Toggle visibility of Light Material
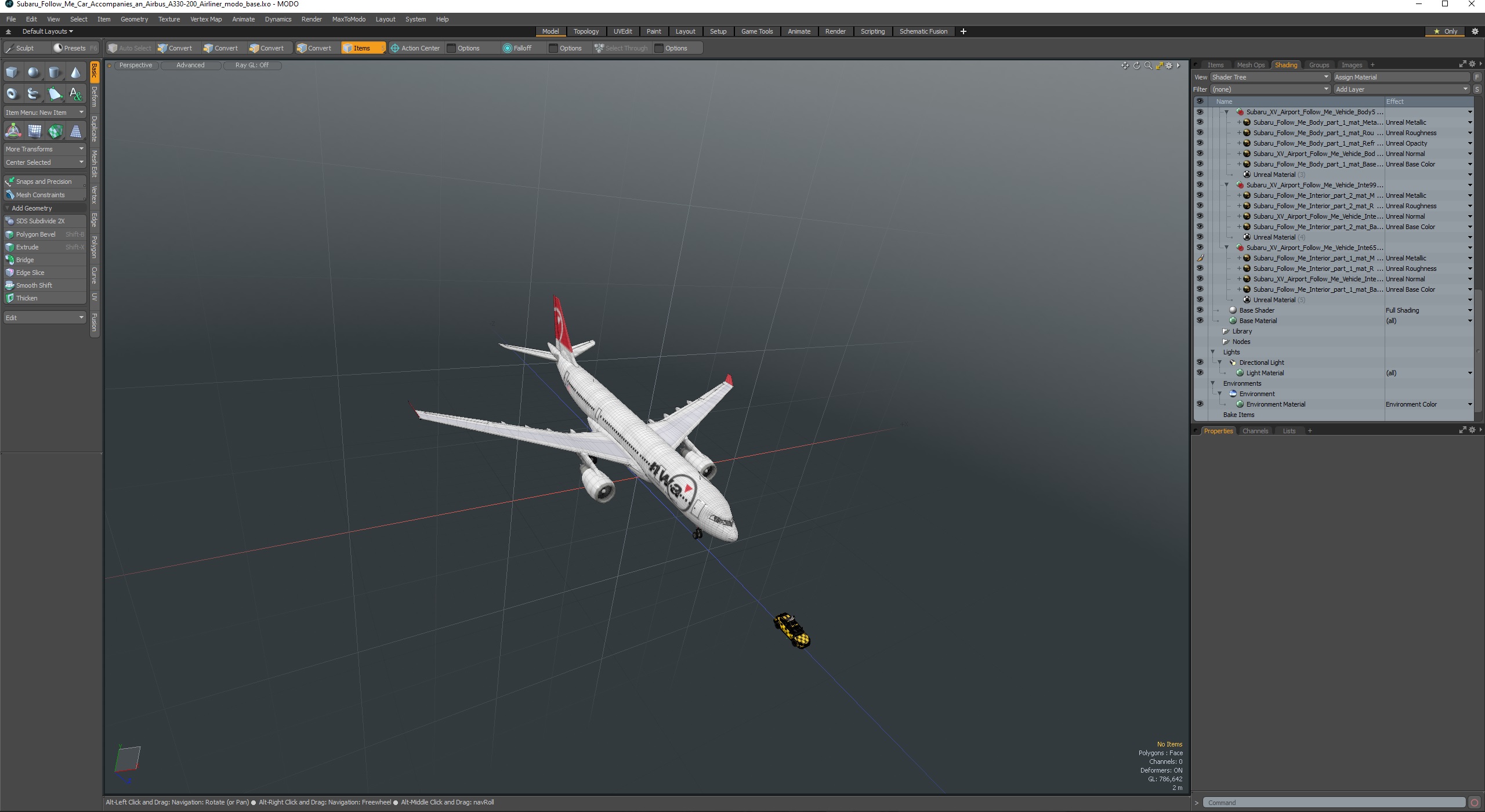 point(1200,373)
